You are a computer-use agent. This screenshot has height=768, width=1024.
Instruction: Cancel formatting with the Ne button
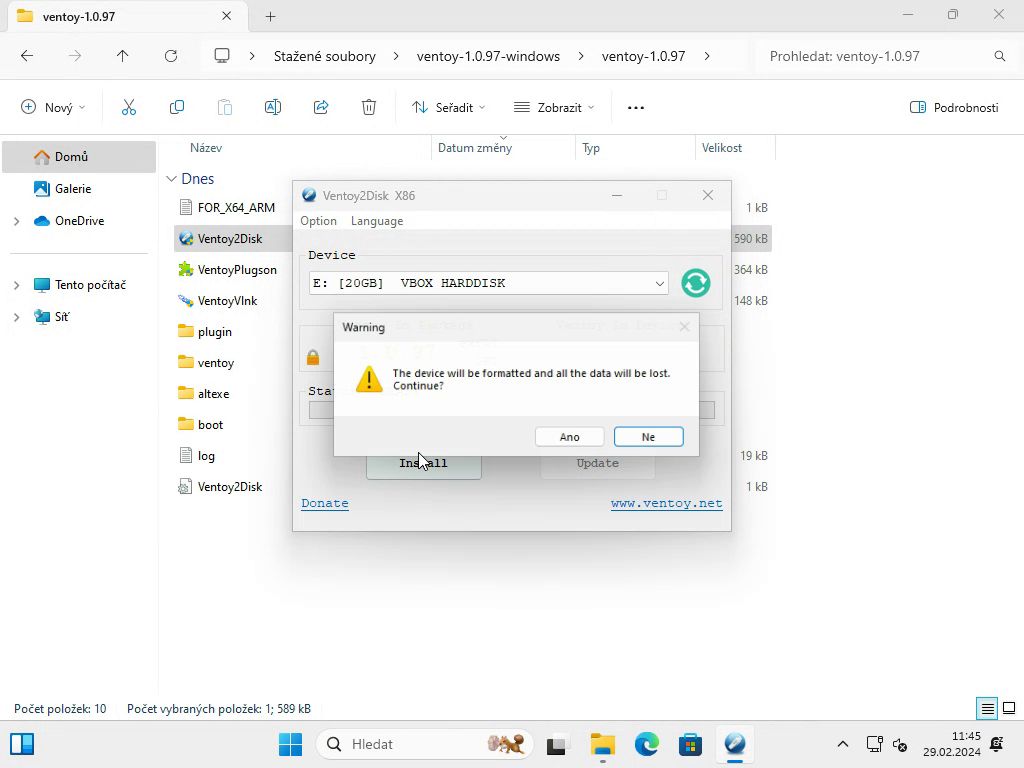(648, 437)
